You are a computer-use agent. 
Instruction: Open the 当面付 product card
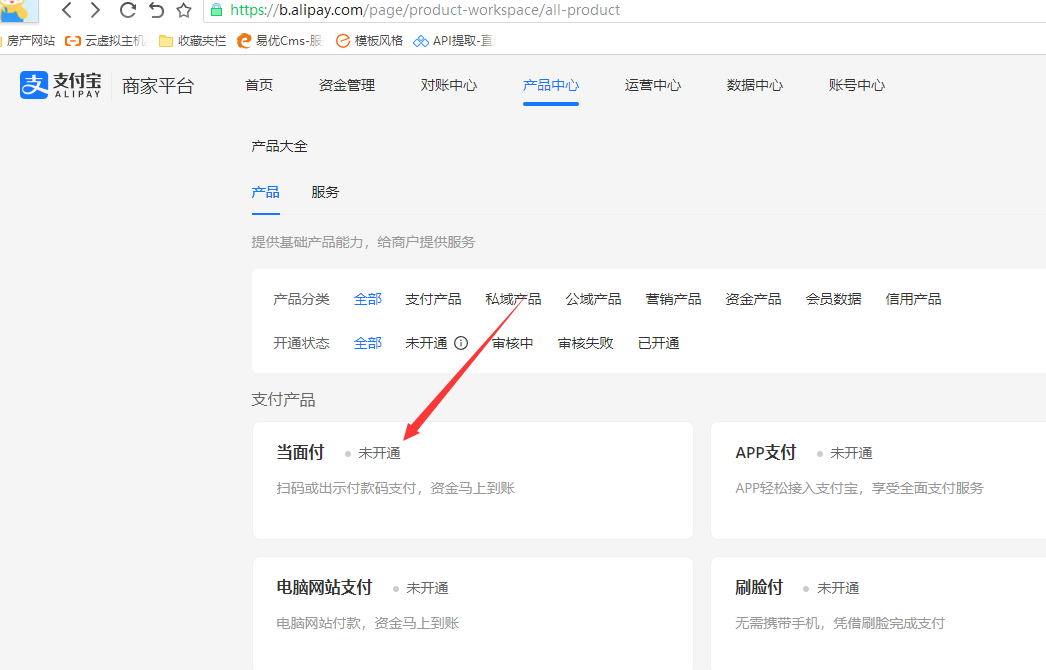[x=472, y=480]
